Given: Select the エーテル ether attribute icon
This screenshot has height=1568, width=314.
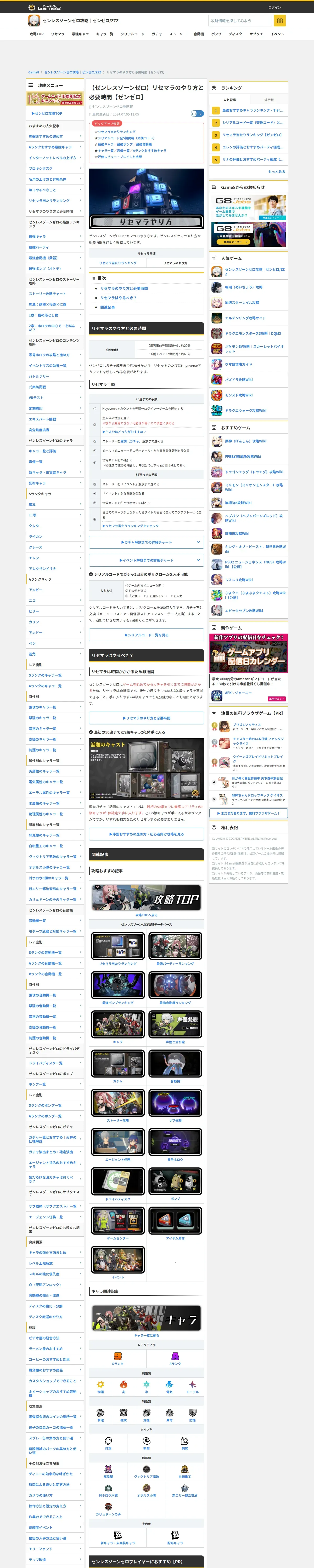Looking at the screenshot, I should coord(192,1384).
